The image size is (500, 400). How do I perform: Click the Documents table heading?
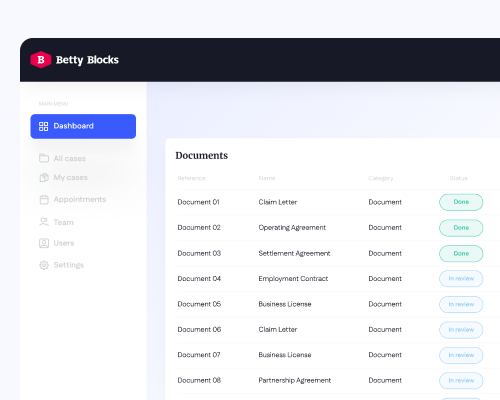[x=202, y=155]
